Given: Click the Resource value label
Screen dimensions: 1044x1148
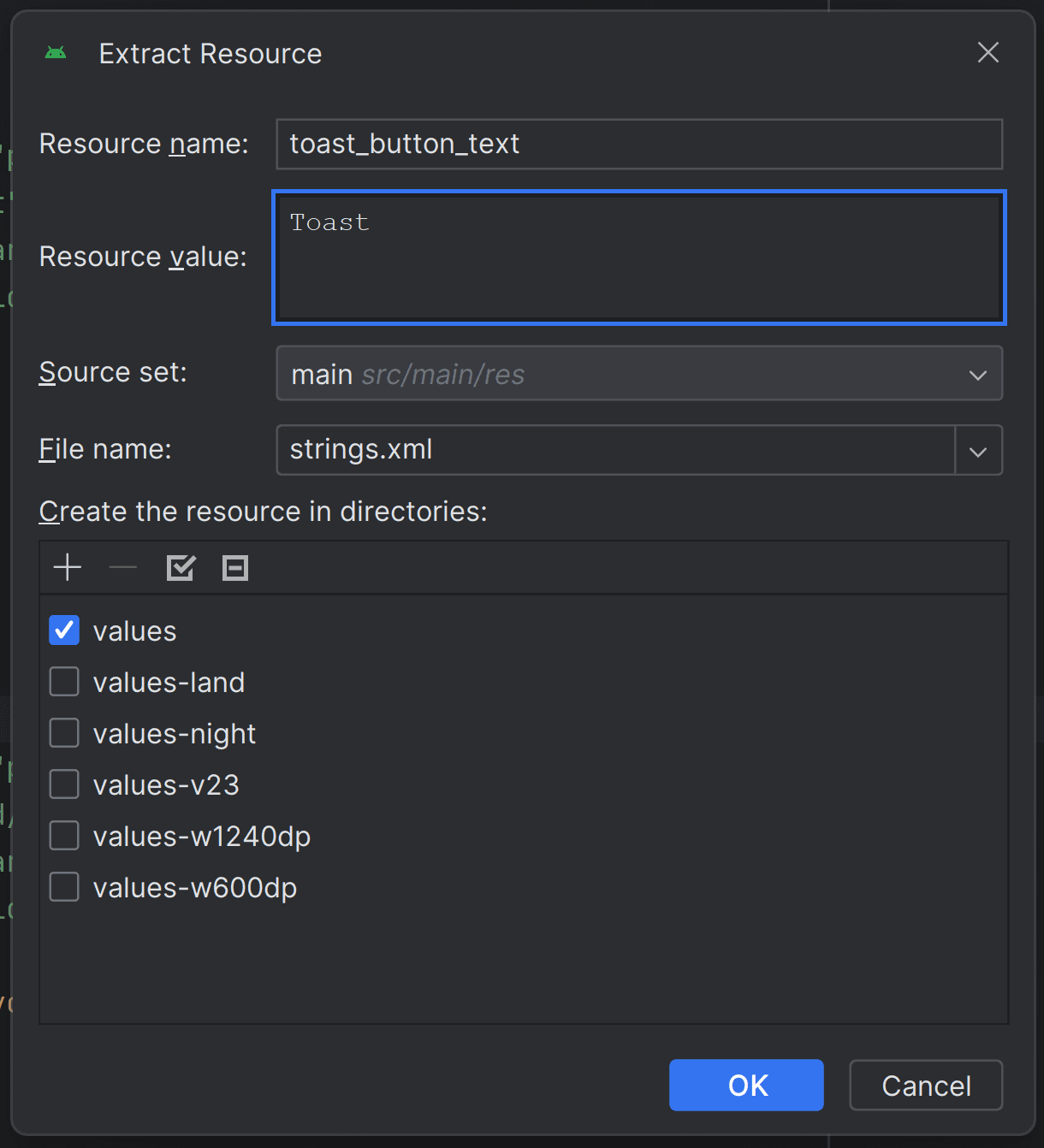Looking at the screenshot, I should 143,257.
